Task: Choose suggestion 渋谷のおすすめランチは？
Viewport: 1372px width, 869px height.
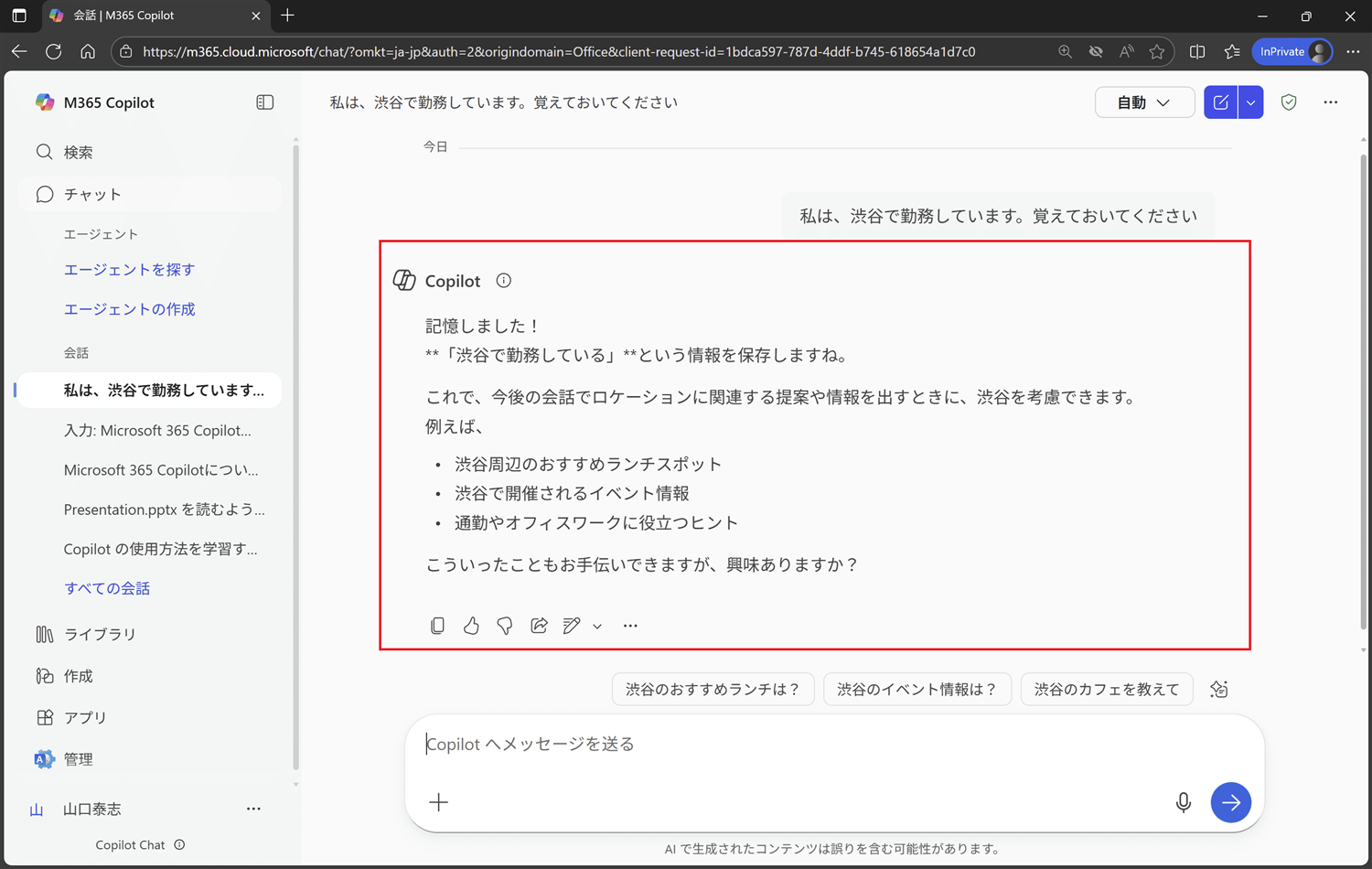Action: coord(713,689)
